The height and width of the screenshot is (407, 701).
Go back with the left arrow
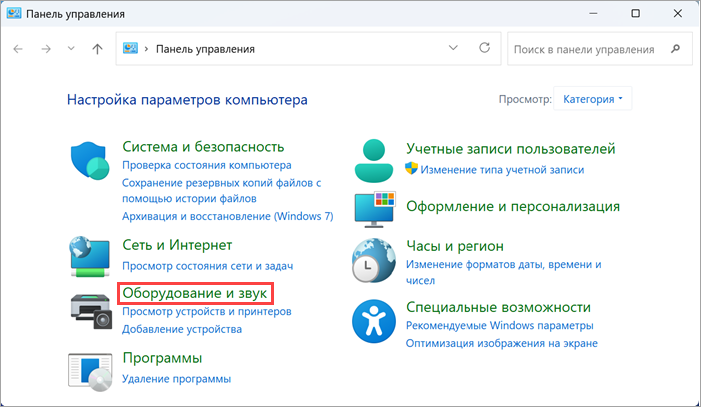(x=18, y=49)
